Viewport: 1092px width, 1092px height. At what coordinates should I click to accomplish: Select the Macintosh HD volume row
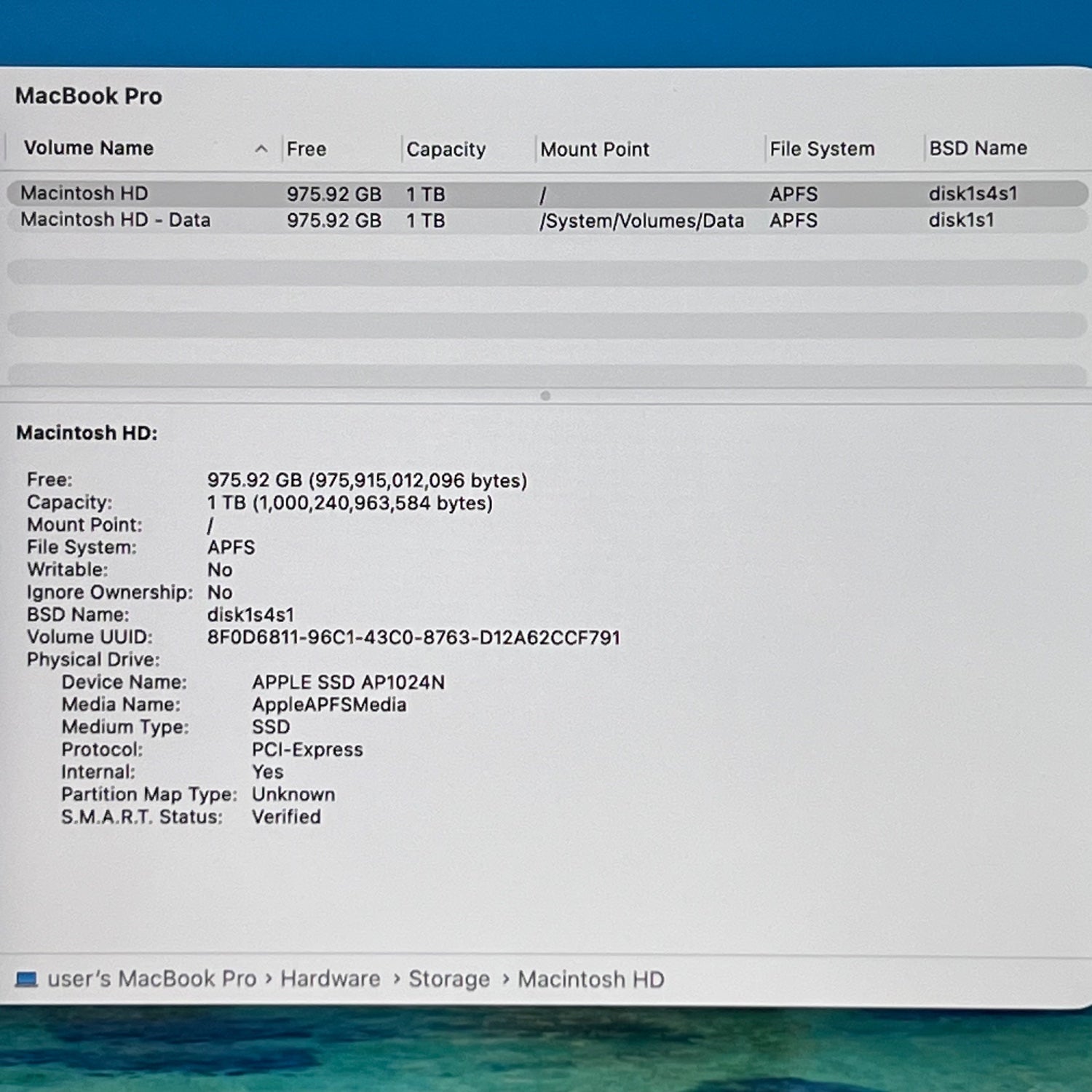(84, 194)
